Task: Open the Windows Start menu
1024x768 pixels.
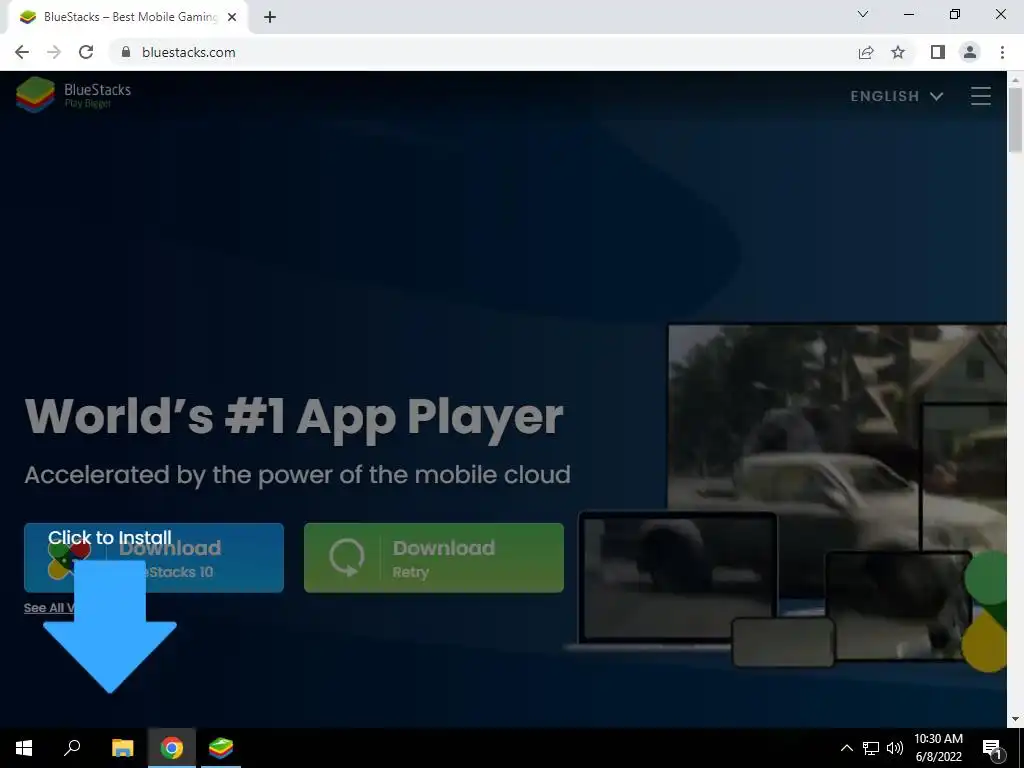Action: point(24,748)
